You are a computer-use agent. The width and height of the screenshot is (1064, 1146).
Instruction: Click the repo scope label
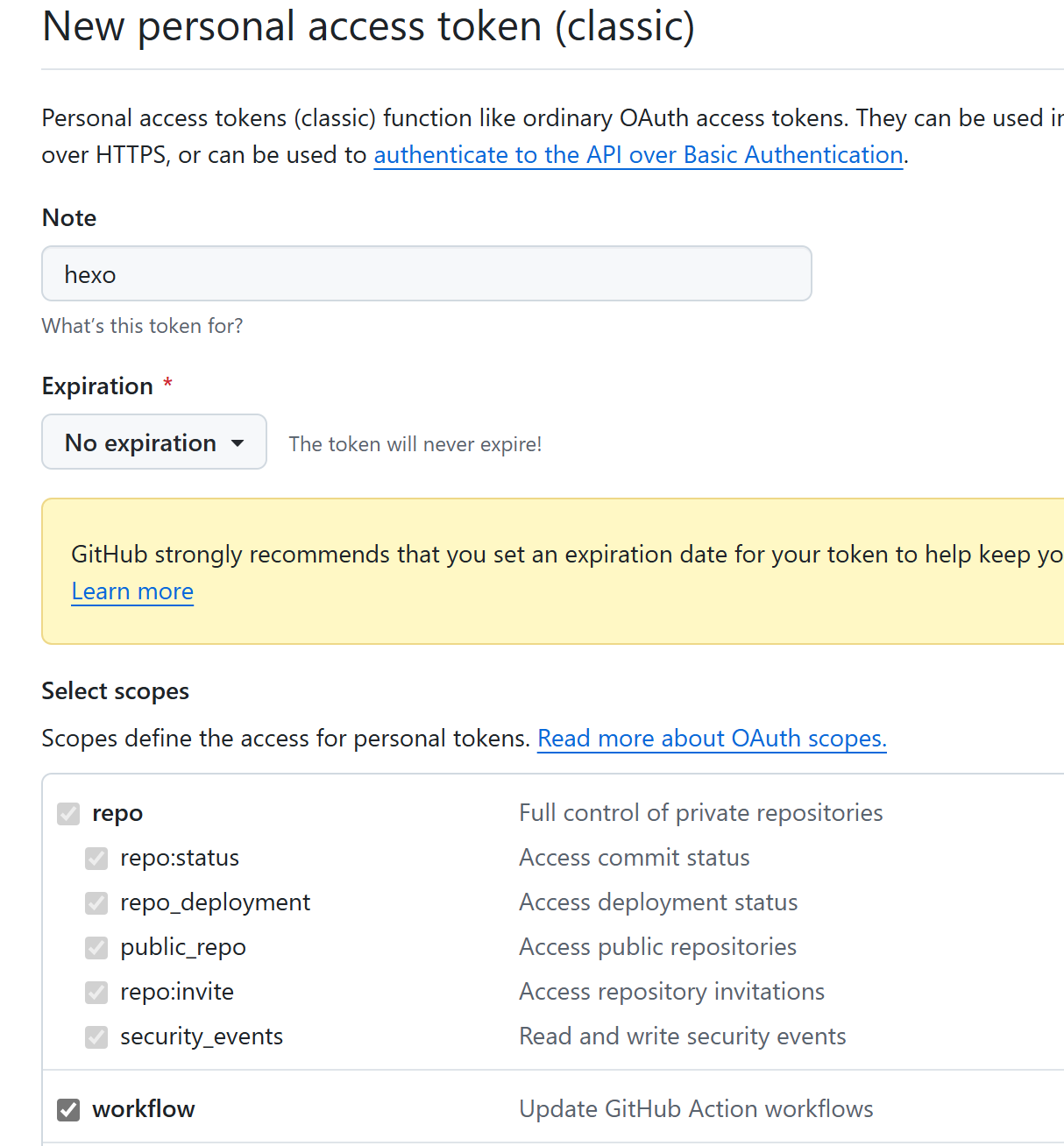click(117, 814)
